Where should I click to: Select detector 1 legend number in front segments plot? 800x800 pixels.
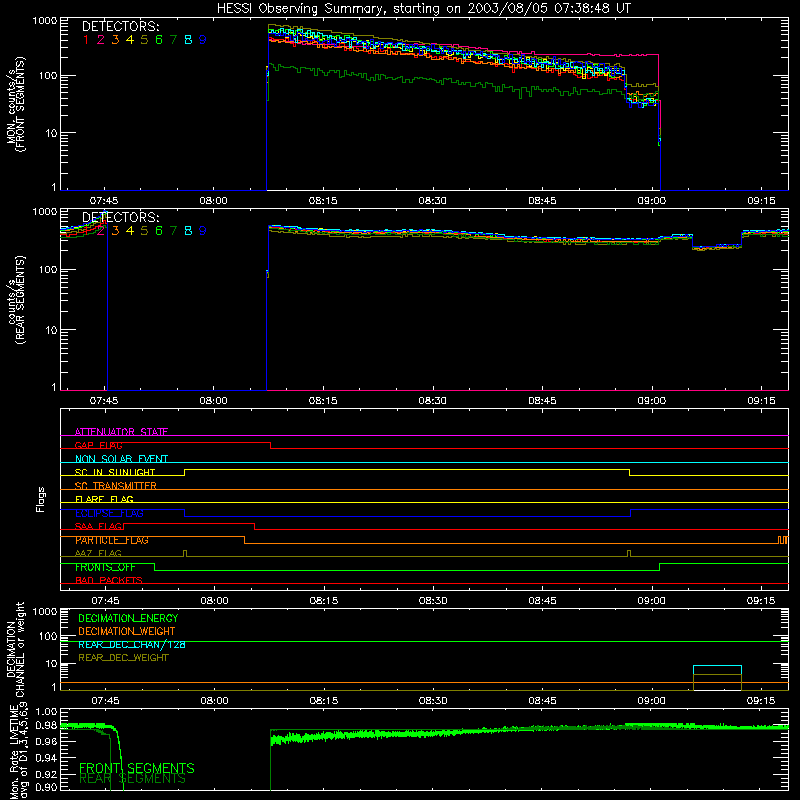point(86,40)
